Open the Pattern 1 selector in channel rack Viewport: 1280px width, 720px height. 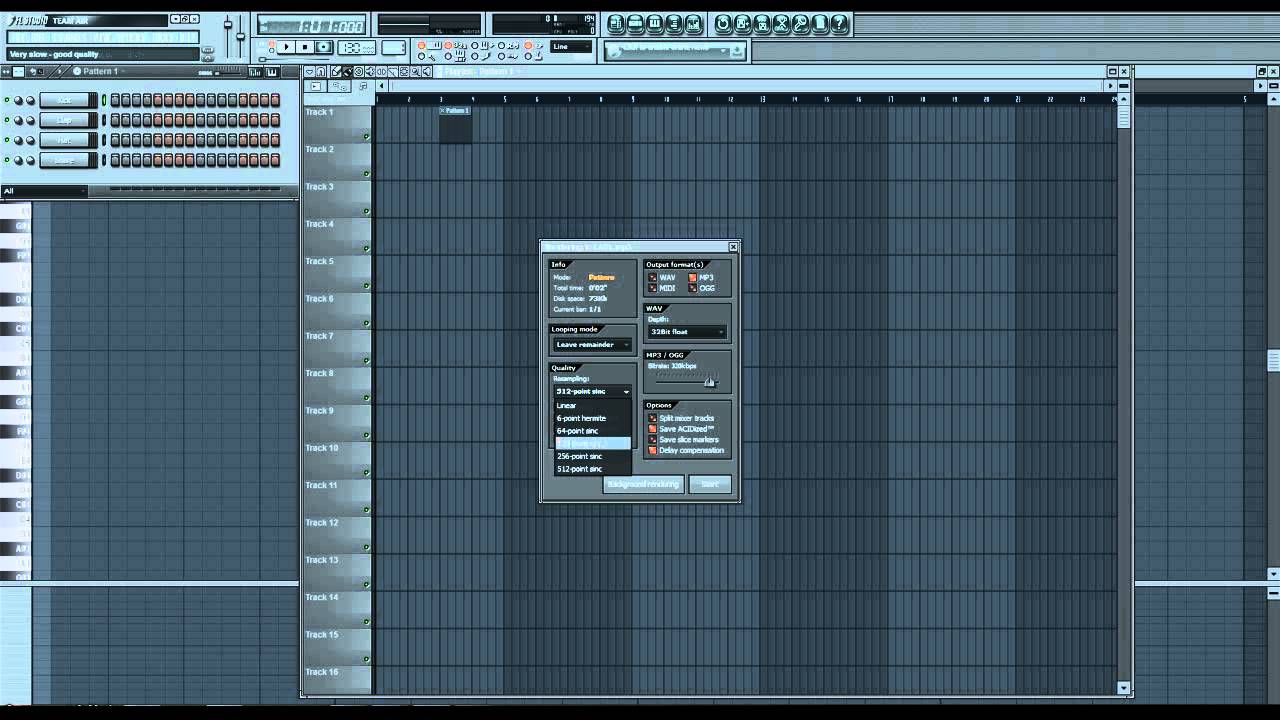coord(100,72)
